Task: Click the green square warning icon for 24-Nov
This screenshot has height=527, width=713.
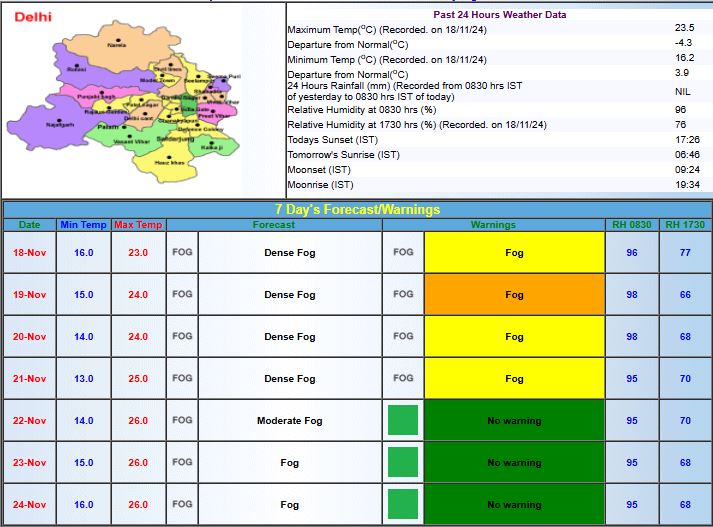Action: 403,504
